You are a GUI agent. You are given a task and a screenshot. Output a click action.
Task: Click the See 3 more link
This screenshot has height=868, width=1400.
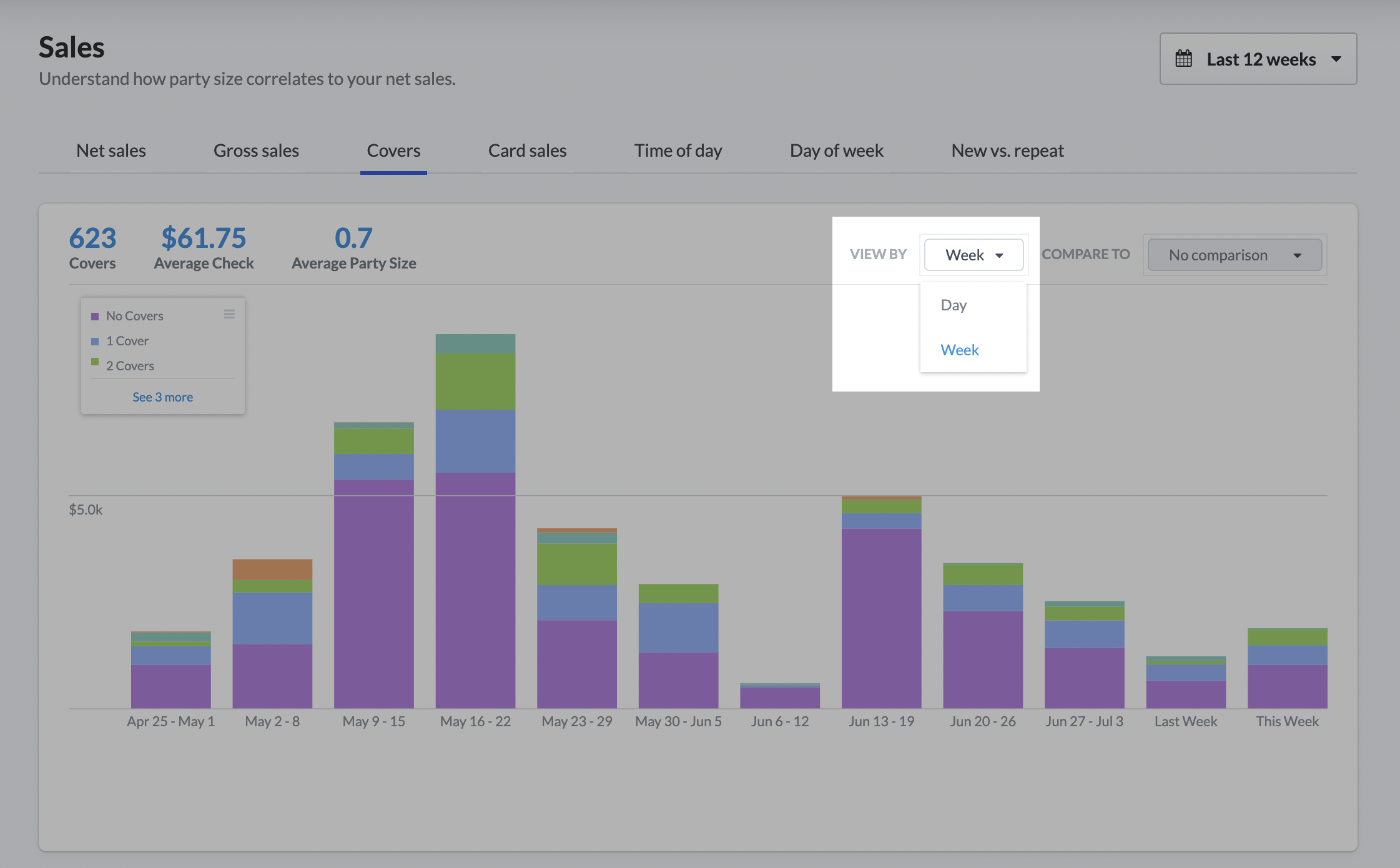(x=162, y=397)
